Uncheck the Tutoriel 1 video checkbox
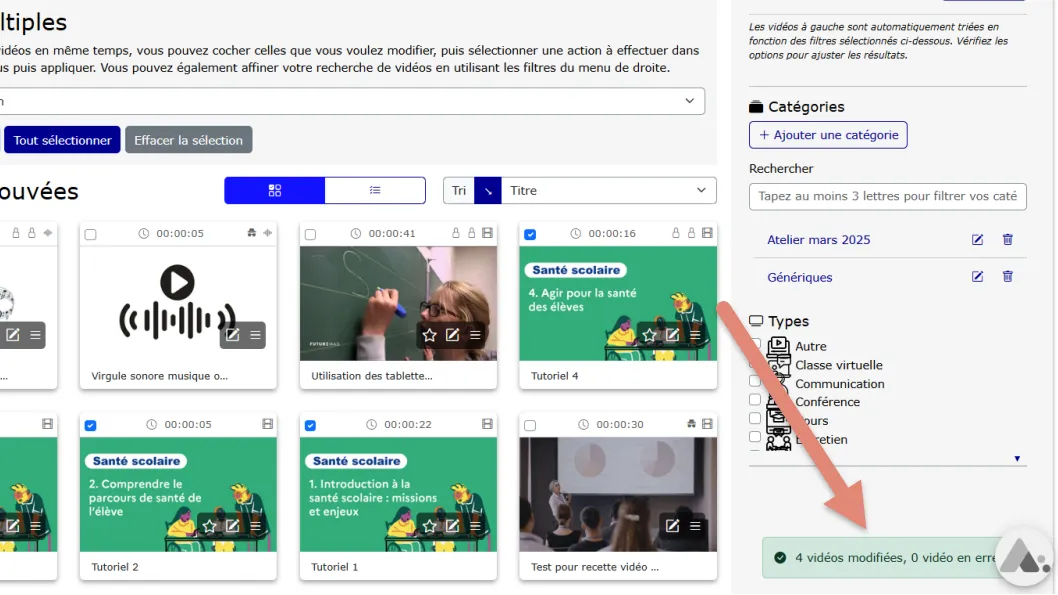Screen dimensions: 1058x595 310,426
